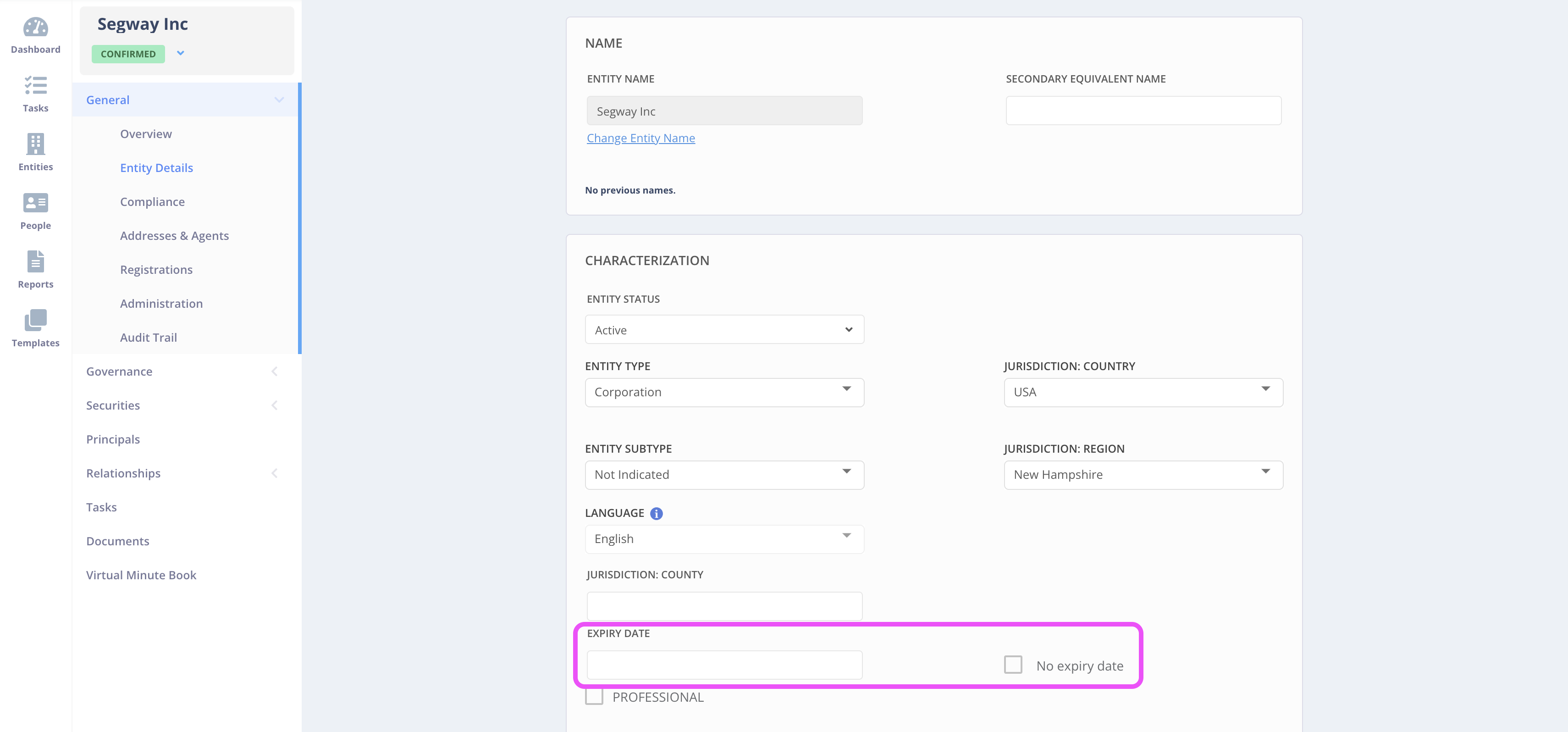Viewport: 1568px width, 732px height.
Task: Click the Tasks checklist icon
Action: pyautogui.click(x=35, y=85)
